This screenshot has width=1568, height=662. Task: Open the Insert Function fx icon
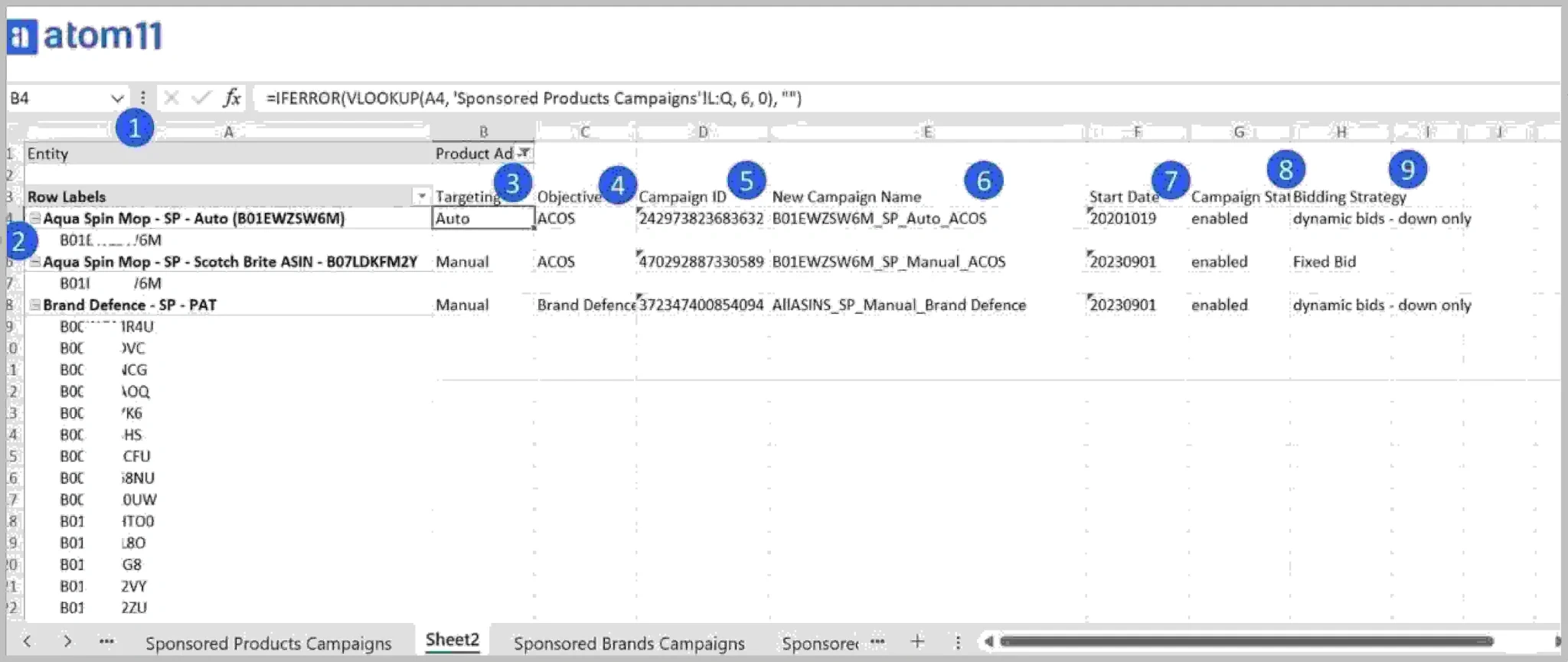[x=231, y=98]
